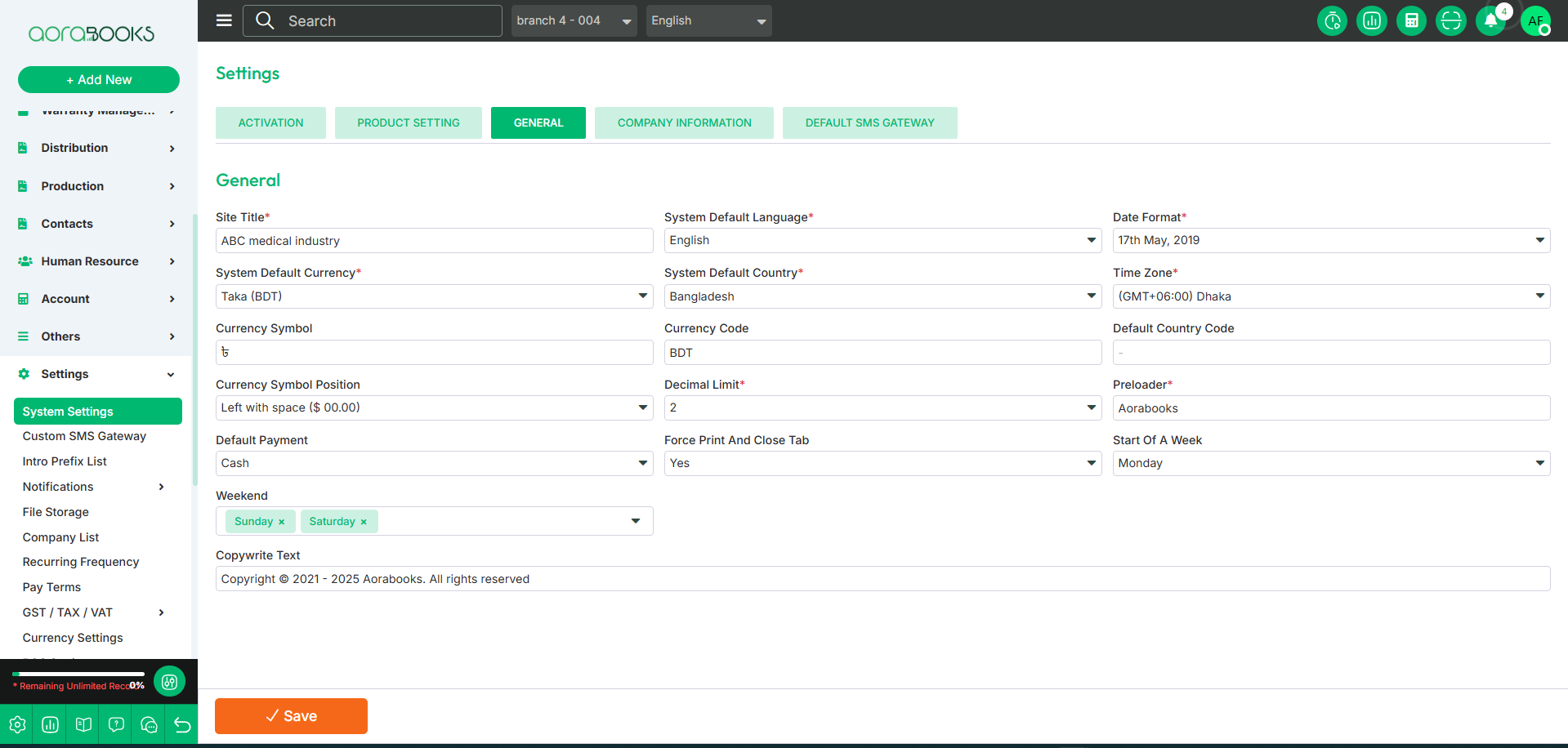Open the stopwatch timer icon in header

point(1332,21)
